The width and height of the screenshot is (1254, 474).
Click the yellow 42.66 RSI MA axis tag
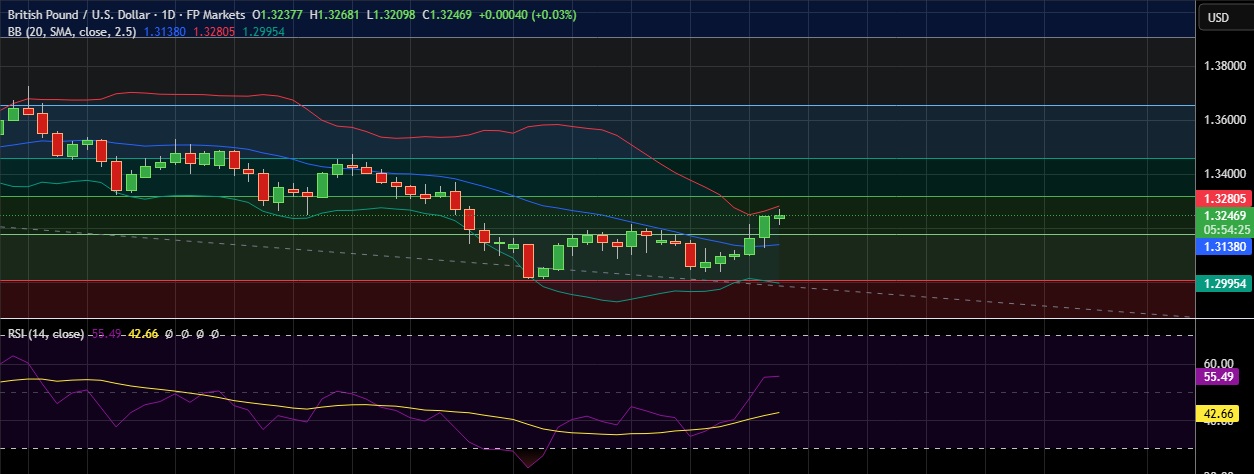pyautogui.click(x=1219, y=413)
